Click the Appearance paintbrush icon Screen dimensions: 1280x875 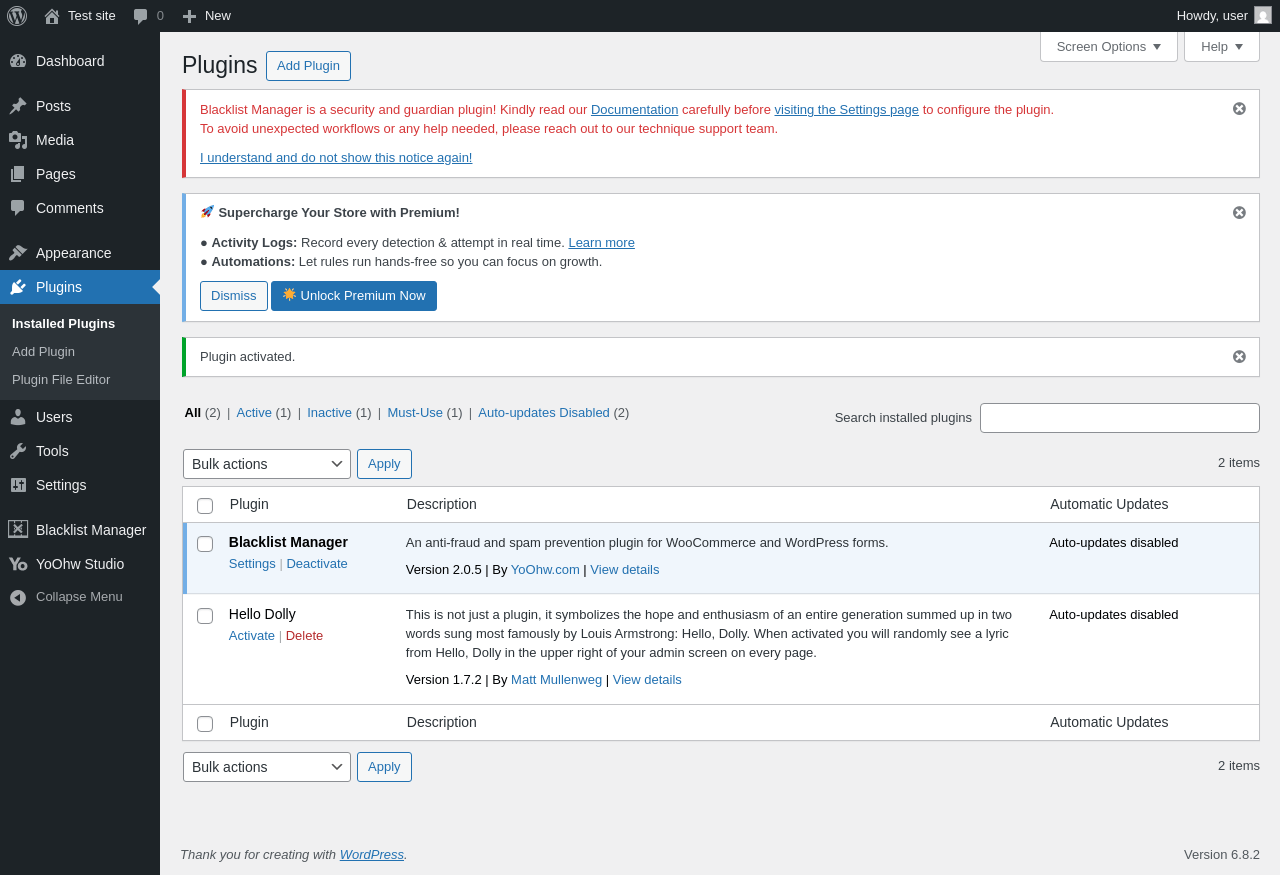click(x=18, y=253)
